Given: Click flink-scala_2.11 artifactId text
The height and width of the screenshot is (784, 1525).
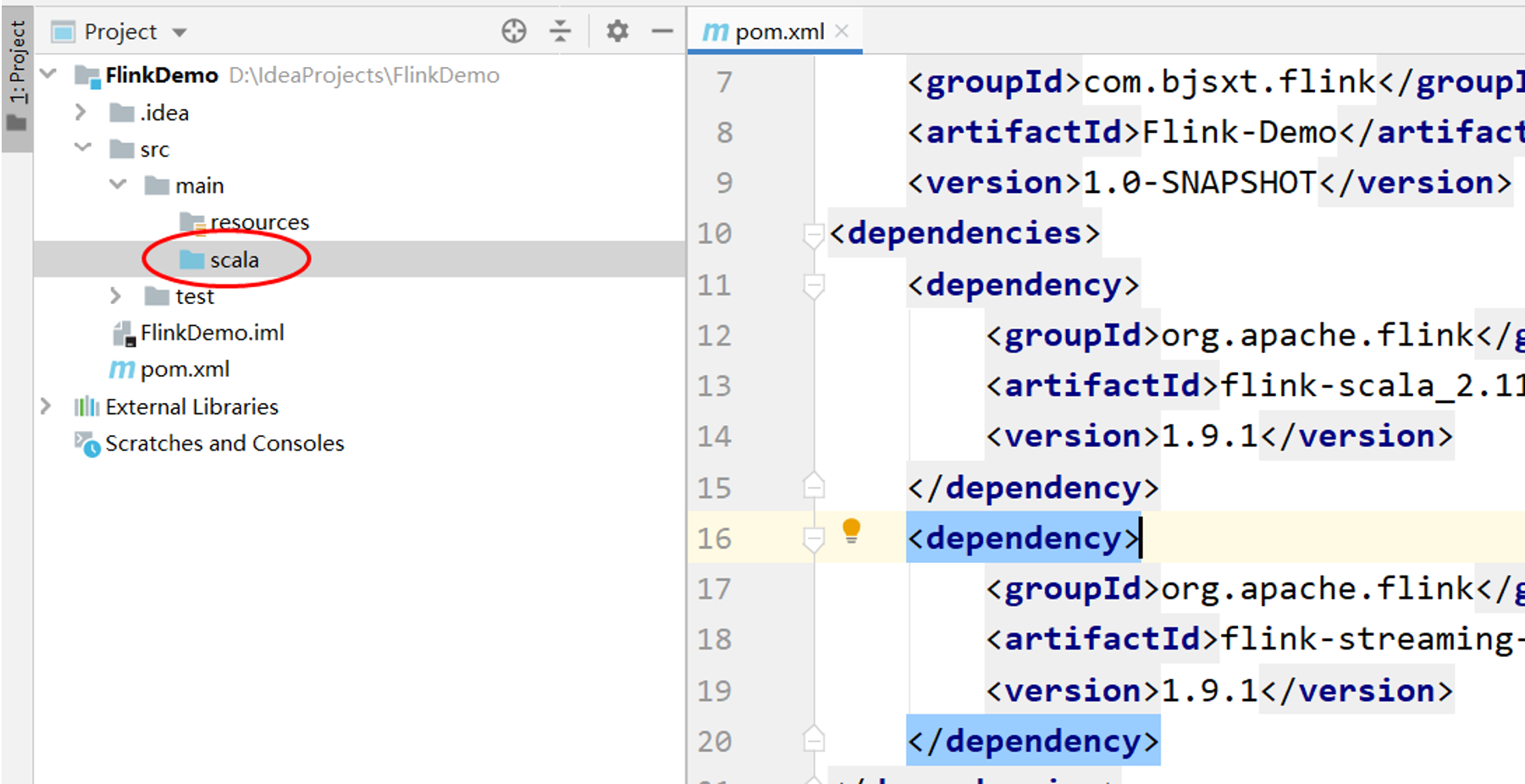Looking at the screenshot, I should coord(1372,386).
